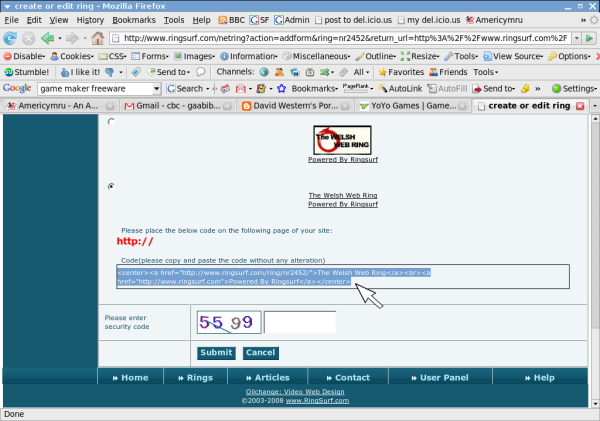Click the Articles nav link
This screenshot has width=600, height=421.
pos(267,377)
